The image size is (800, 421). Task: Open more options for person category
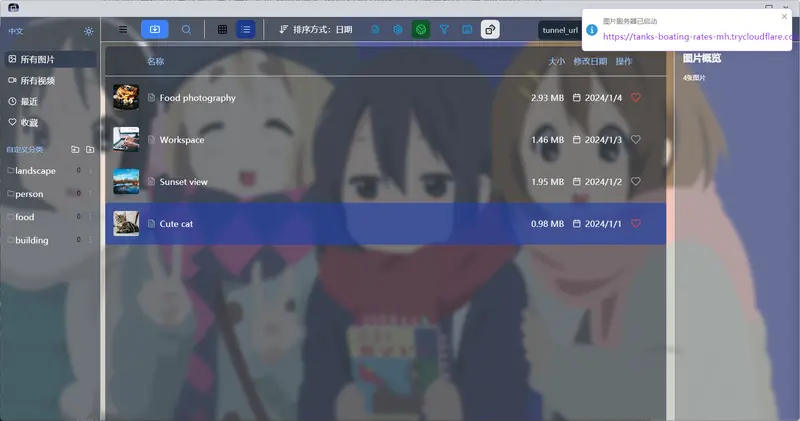pyautogui.click(x=91, y=193)
